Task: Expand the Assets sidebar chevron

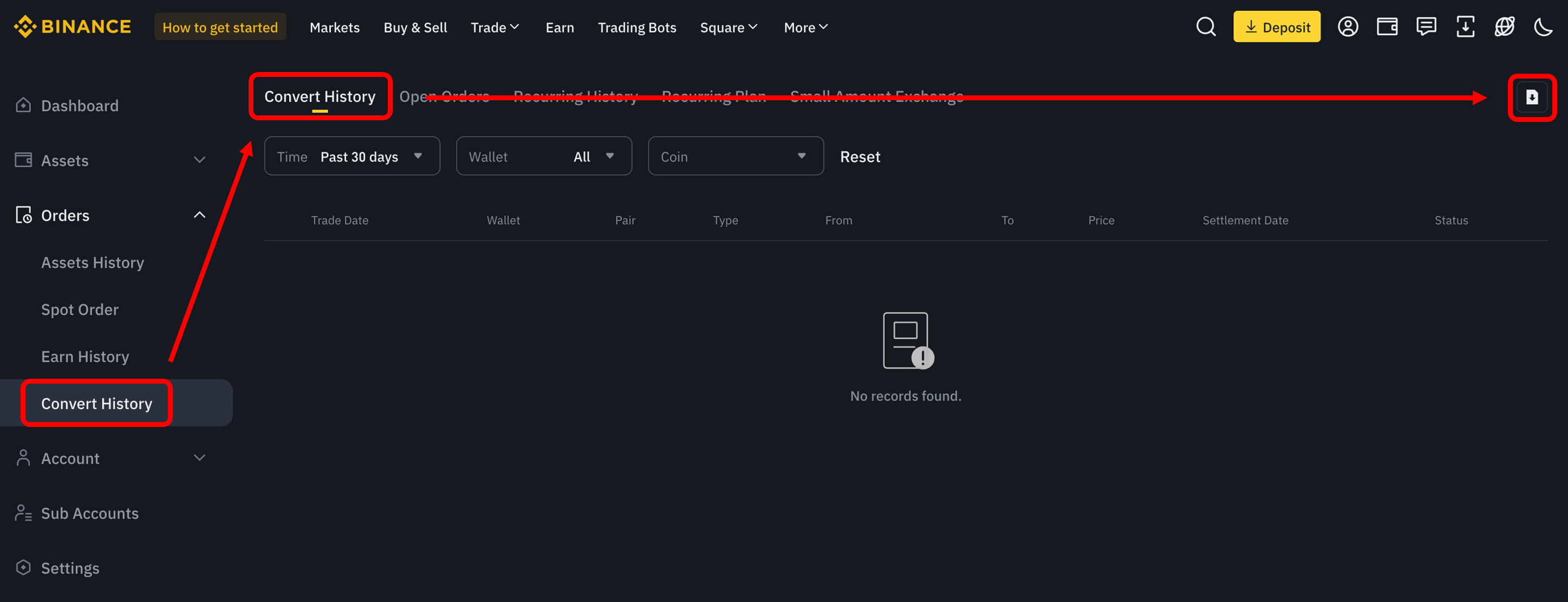Action: pyautogui.click(x=199, y=160)
